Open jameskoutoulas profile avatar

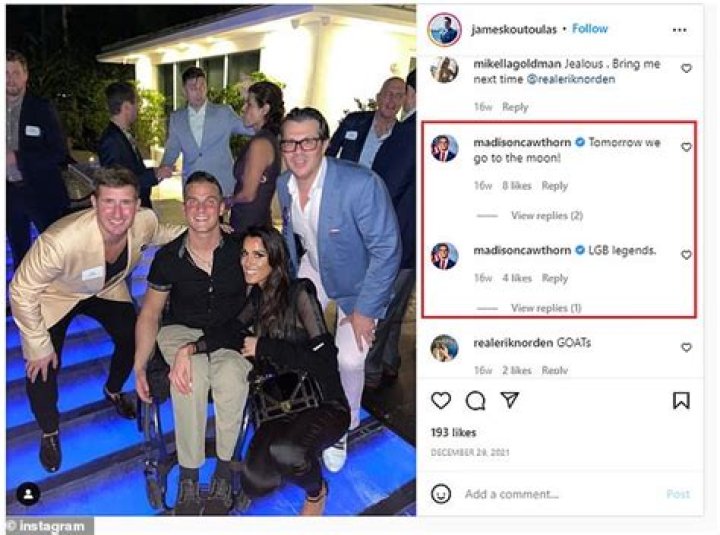(x=445, y=29)
